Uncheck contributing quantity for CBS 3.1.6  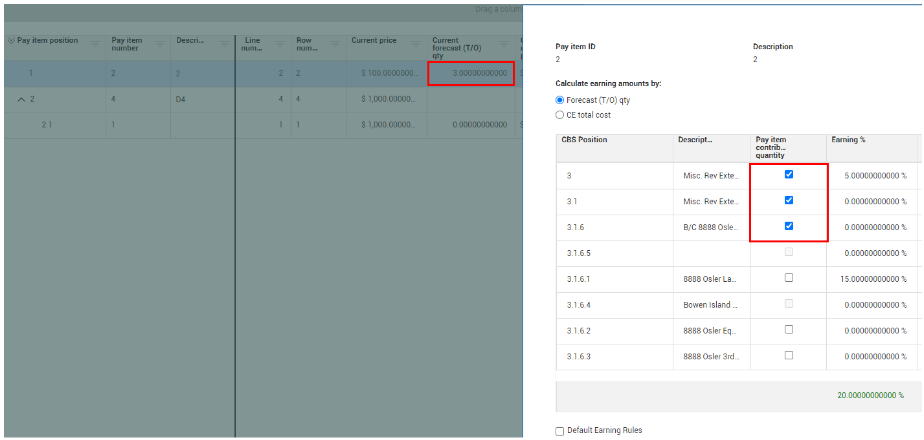pyautogui.click(x=789, y=226)
